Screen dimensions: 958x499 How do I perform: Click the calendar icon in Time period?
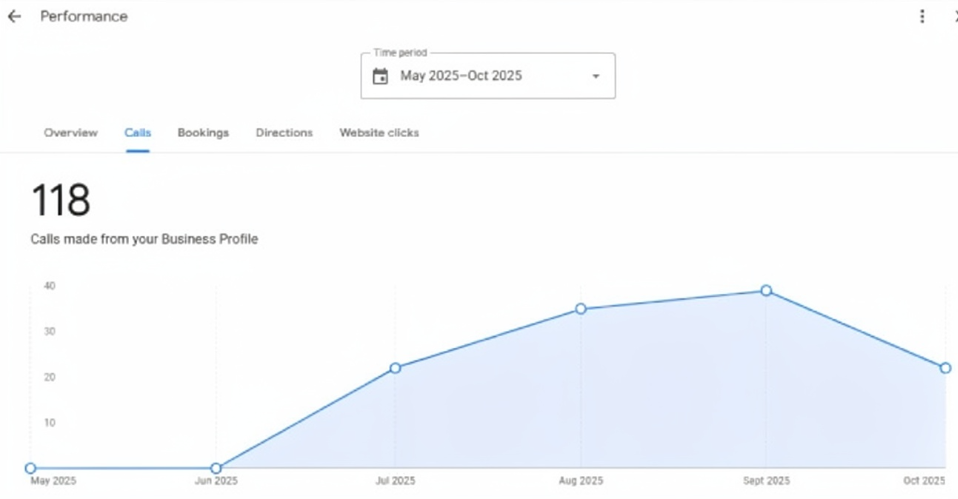pyautogui.click(x=380, y=76)
